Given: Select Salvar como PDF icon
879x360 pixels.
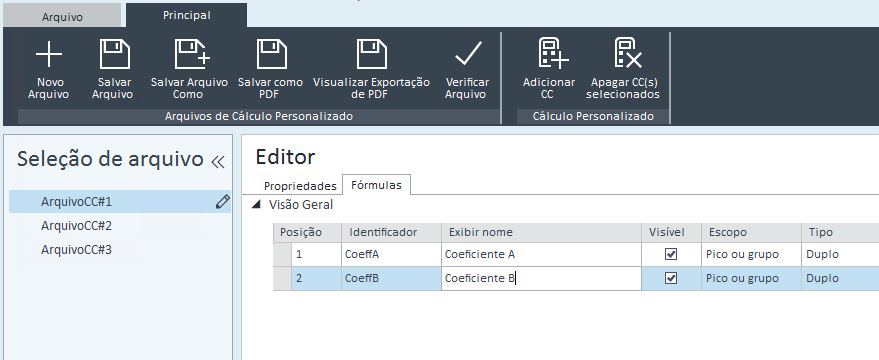Looking at the screenshot, I should coord(271,54).
